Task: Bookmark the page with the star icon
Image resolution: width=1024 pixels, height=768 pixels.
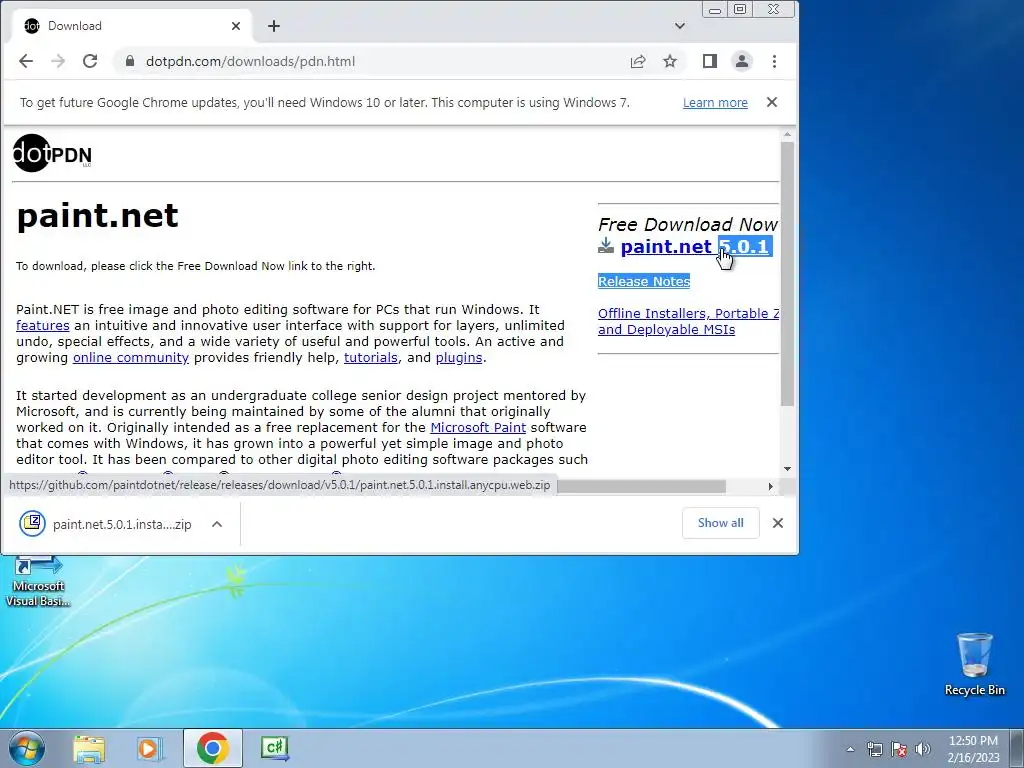Action: pos(670,61)
